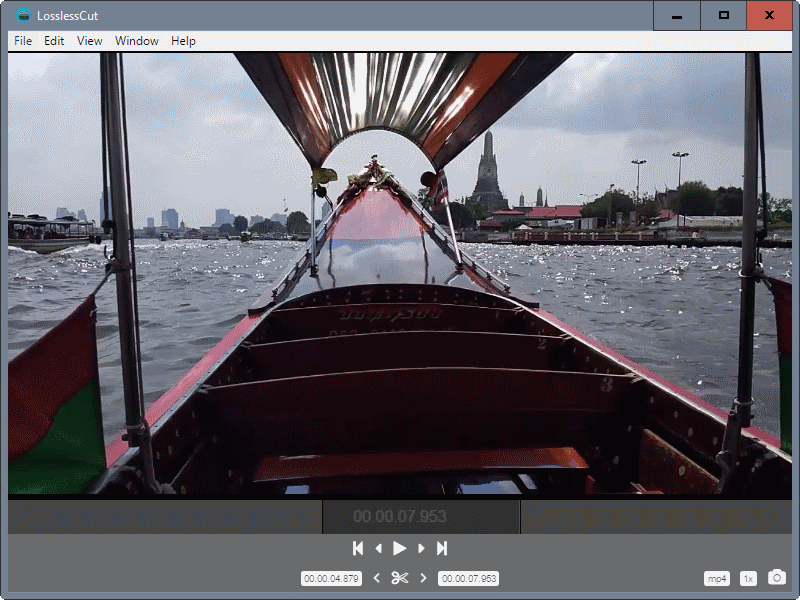
Task: Open the Help menu
Action: (183, 41)
